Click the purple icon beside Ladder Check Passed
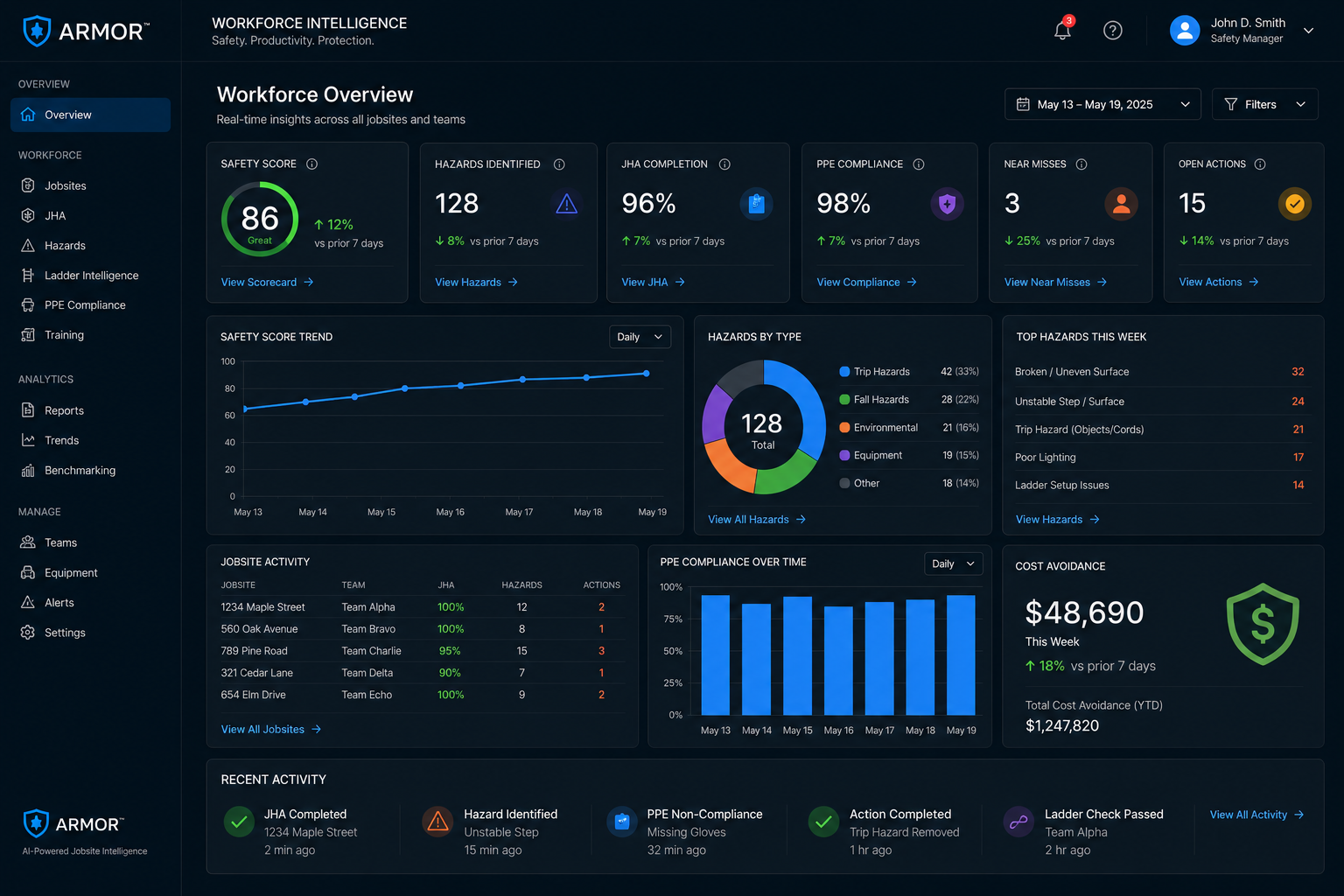The width and height of the screenshot is (1344, 896). coord(1018,822)
